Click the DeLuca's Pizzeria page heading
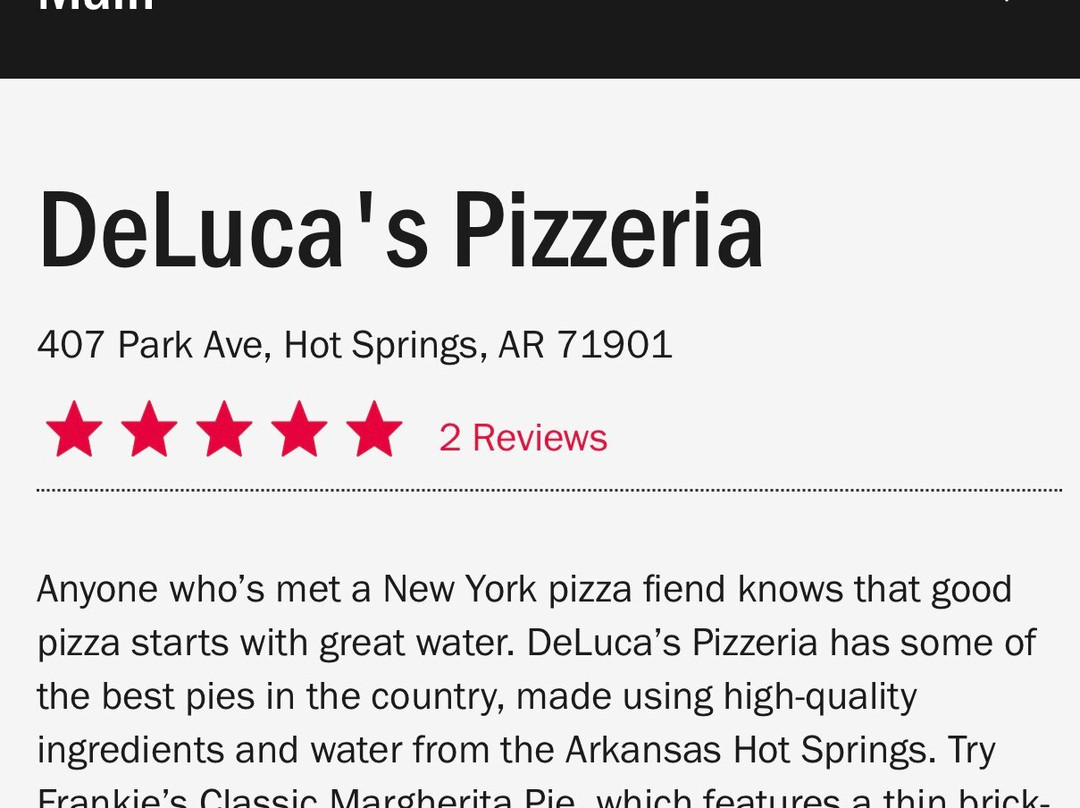Viewport: 1080px width, 808px height. point(400,232)
